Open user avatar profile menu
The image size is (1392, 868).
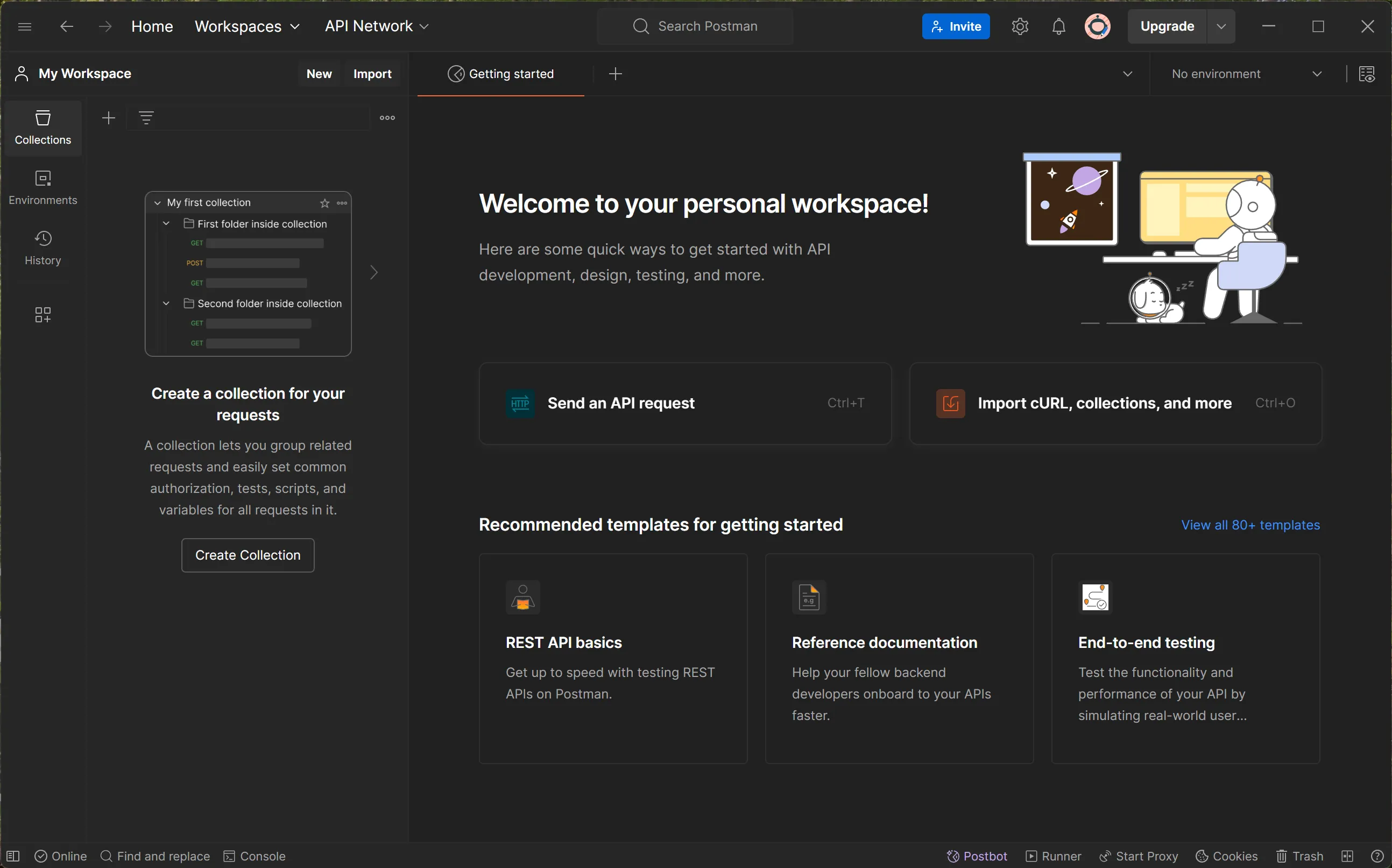pos(1097,26)
